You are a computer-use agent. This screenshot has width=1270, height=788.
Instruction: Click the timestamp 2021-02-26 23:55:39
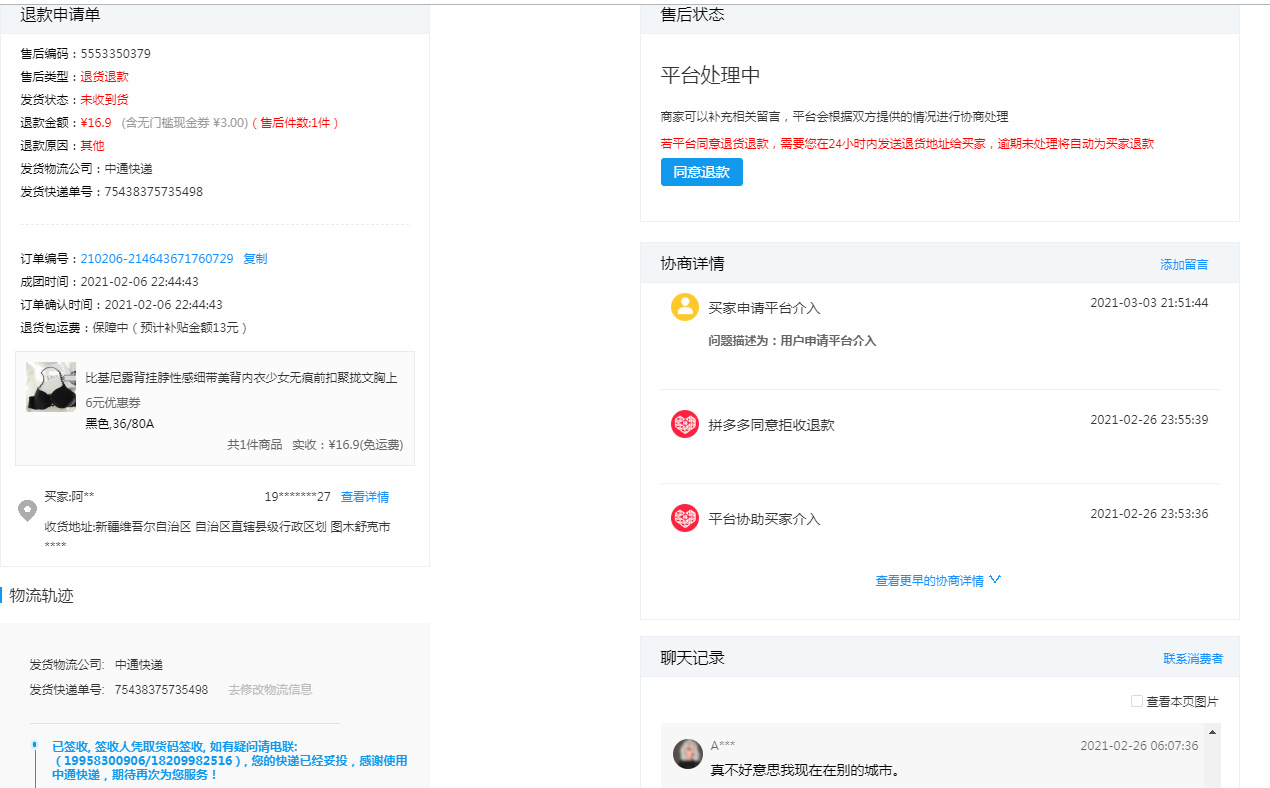coord(1149,419)
